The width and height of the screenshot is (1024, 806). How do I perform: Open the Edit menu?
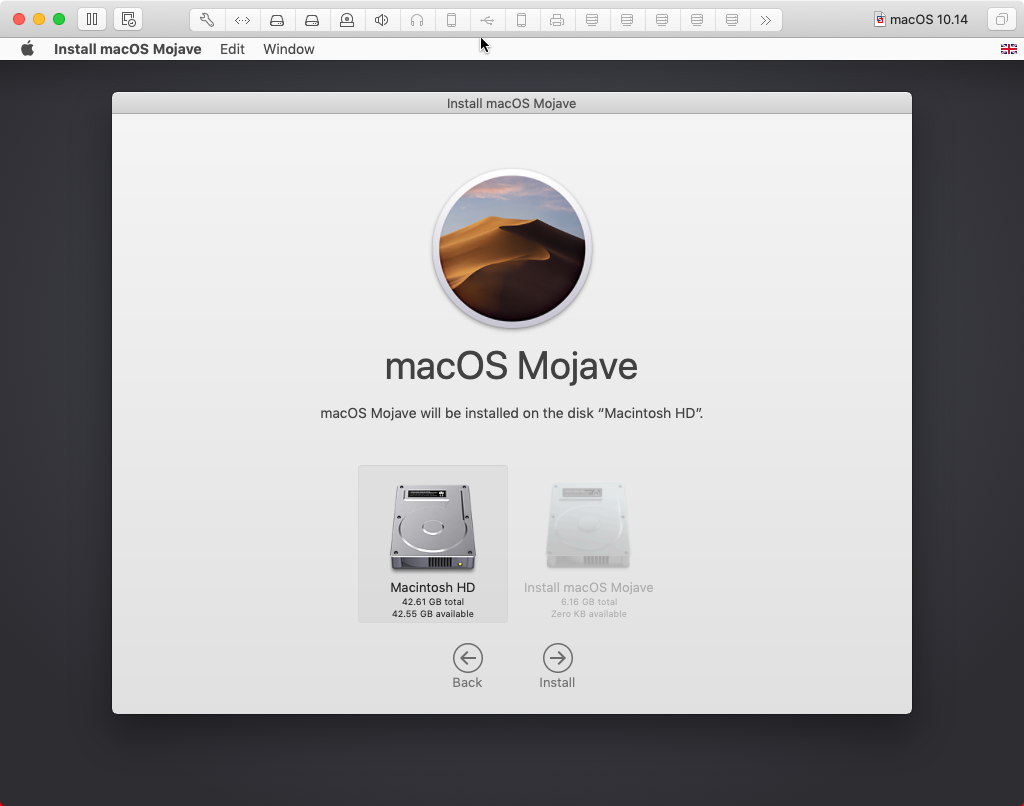point(232,48)
